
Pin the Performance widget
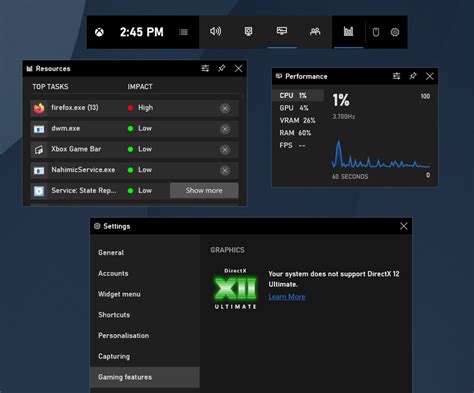coord(413,76)
